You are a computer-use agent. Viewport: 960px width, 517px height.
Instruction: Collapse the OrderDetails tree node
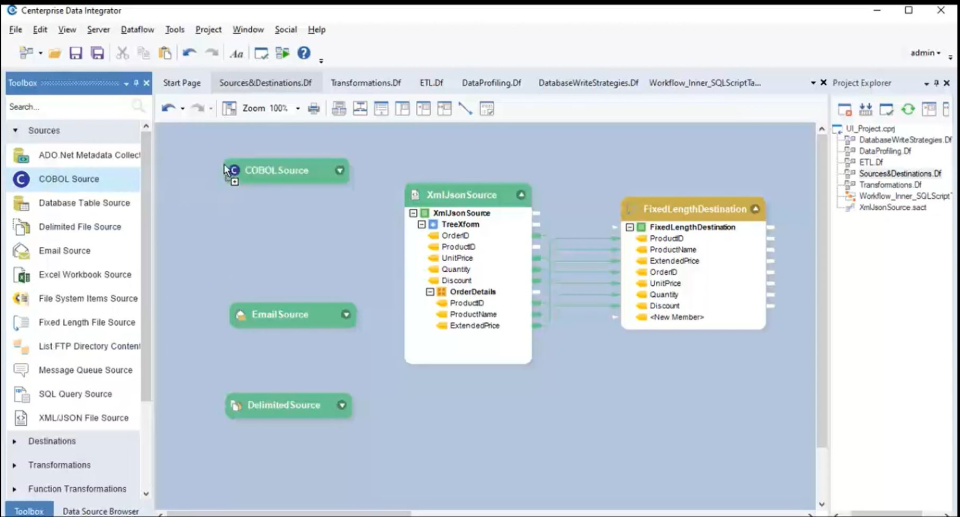click(x=430, y=292)
